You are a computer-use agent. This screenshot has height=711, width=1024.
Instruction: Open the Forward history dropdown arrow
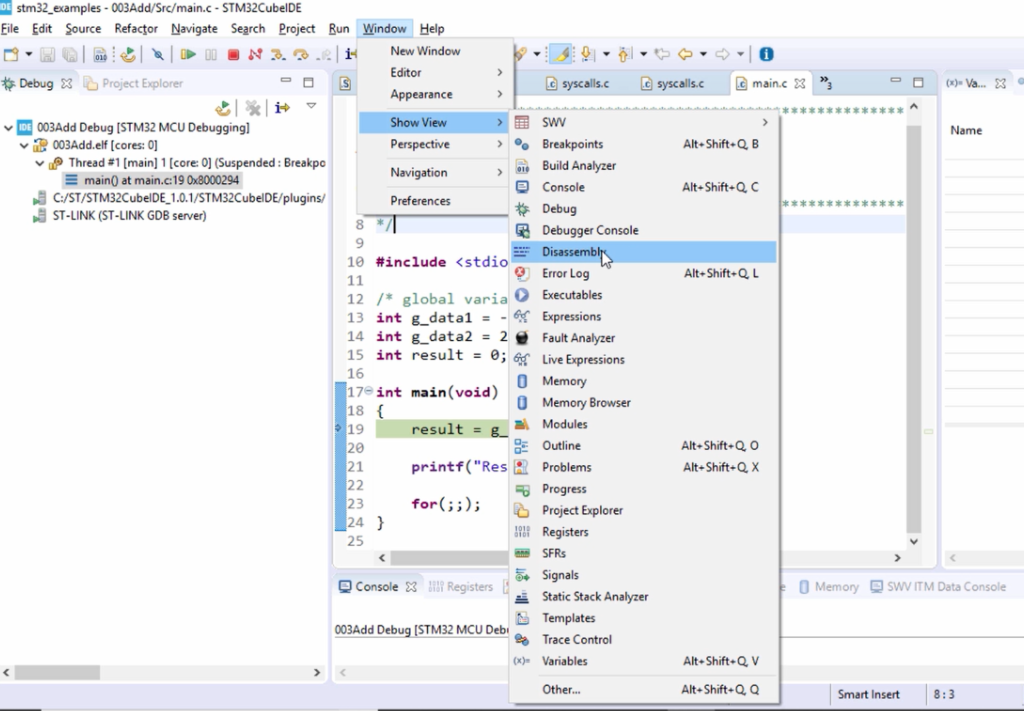[x=741, y=54]
